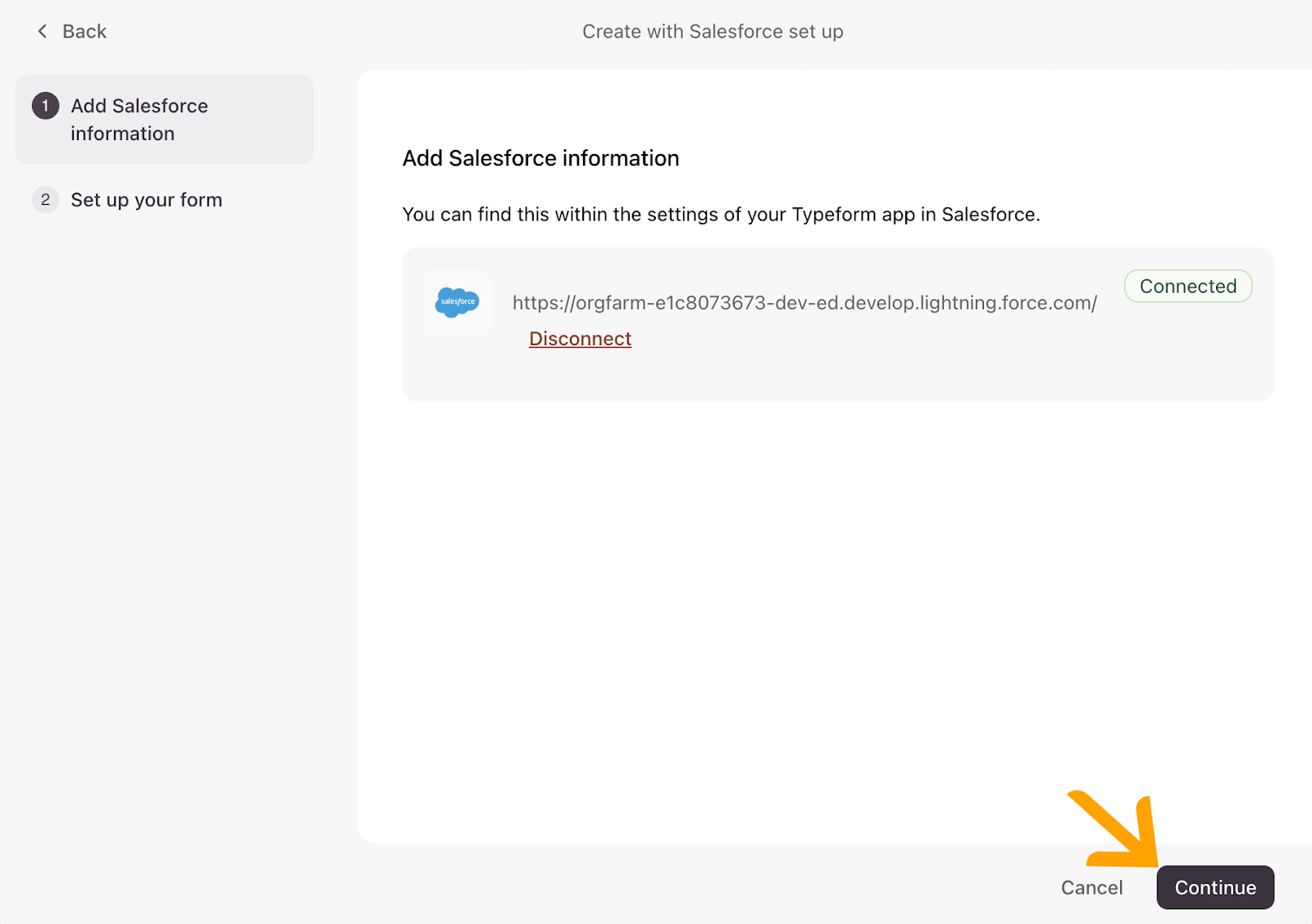Click the main panel Add Salesforce information heading

[540, 158]
